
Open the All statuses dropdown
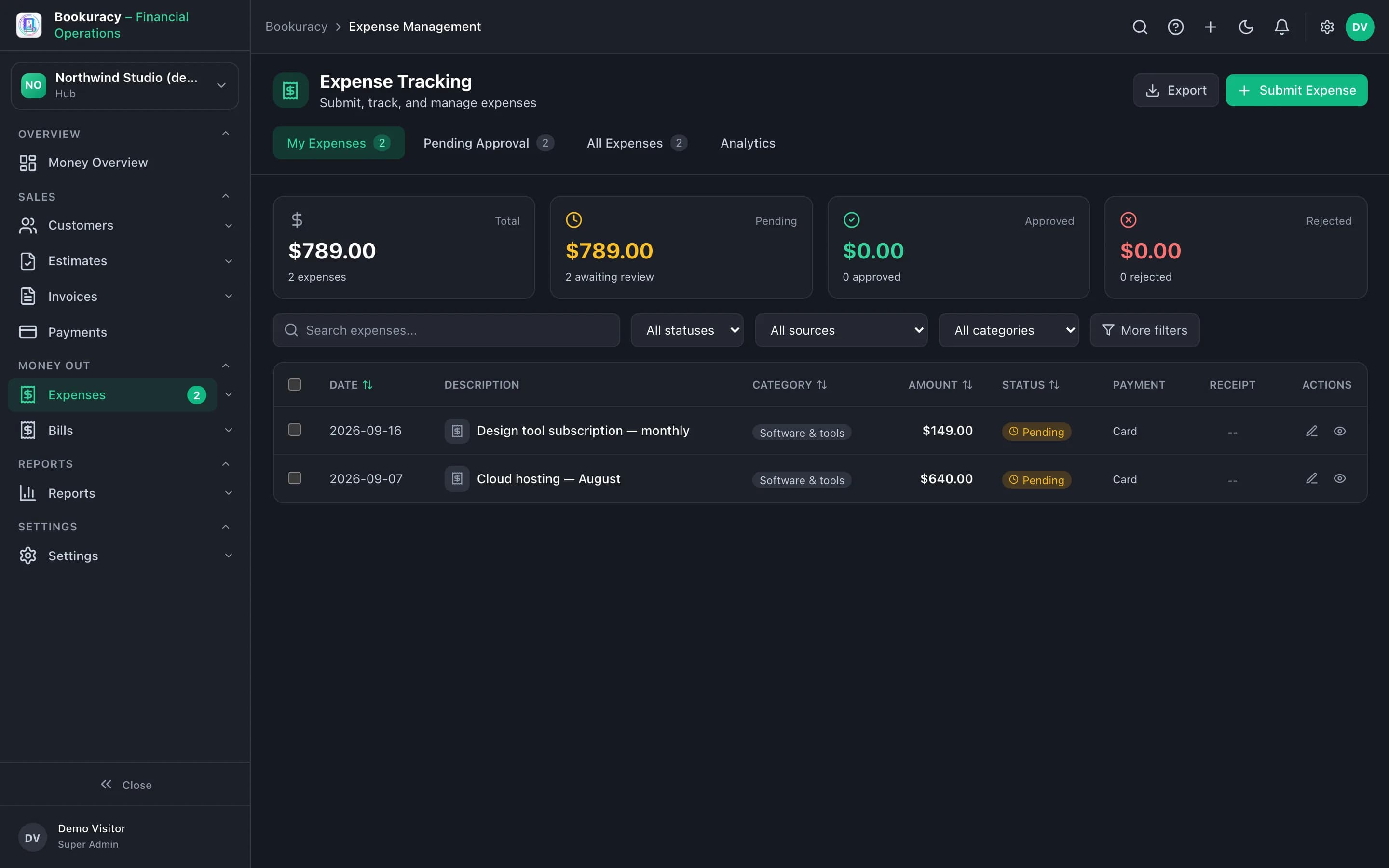coord(687,330)
